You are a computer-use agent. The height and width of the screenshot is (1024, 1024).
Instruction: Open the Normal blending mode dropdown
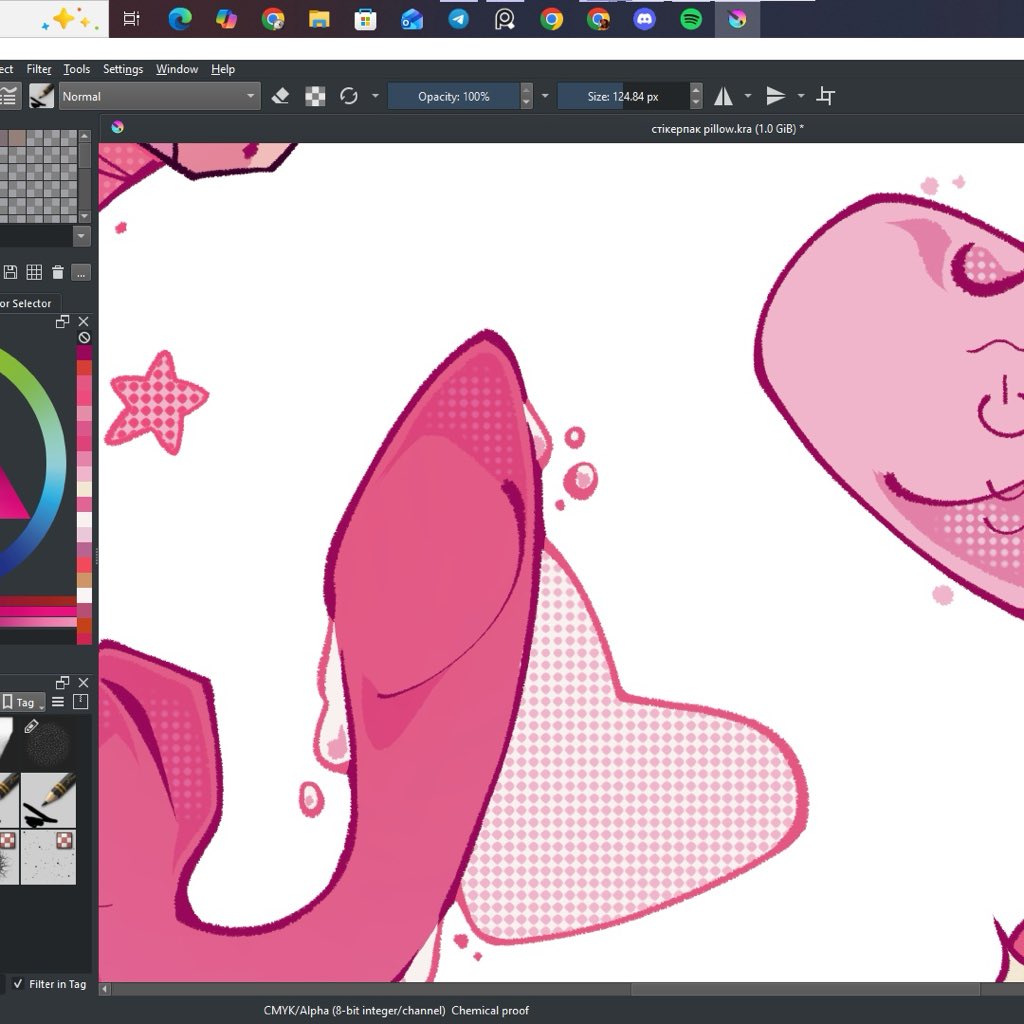(x=159, y=96)
